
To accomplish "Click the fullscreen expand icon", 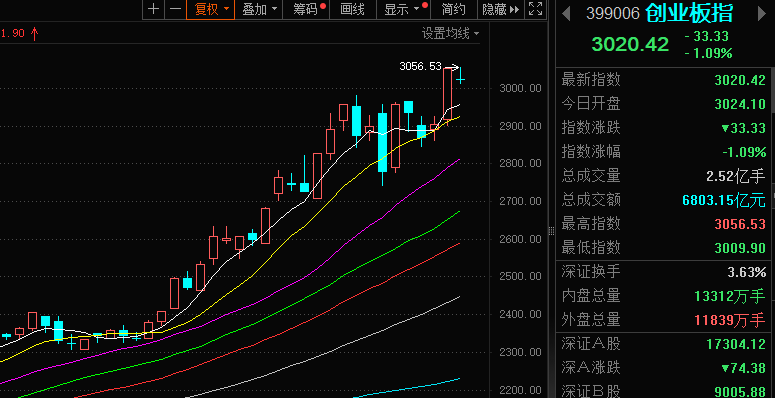I will [535, 9].
